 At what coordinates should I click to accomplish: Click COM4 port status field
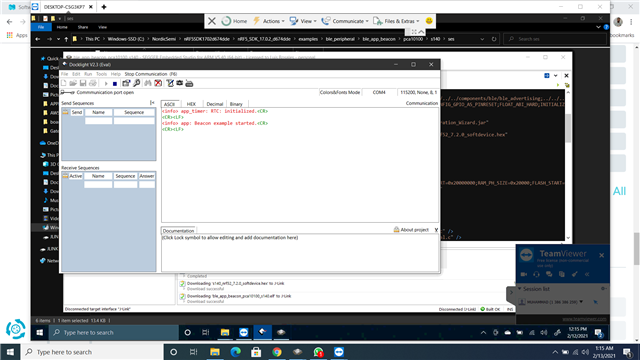click(x=379, y=92)
